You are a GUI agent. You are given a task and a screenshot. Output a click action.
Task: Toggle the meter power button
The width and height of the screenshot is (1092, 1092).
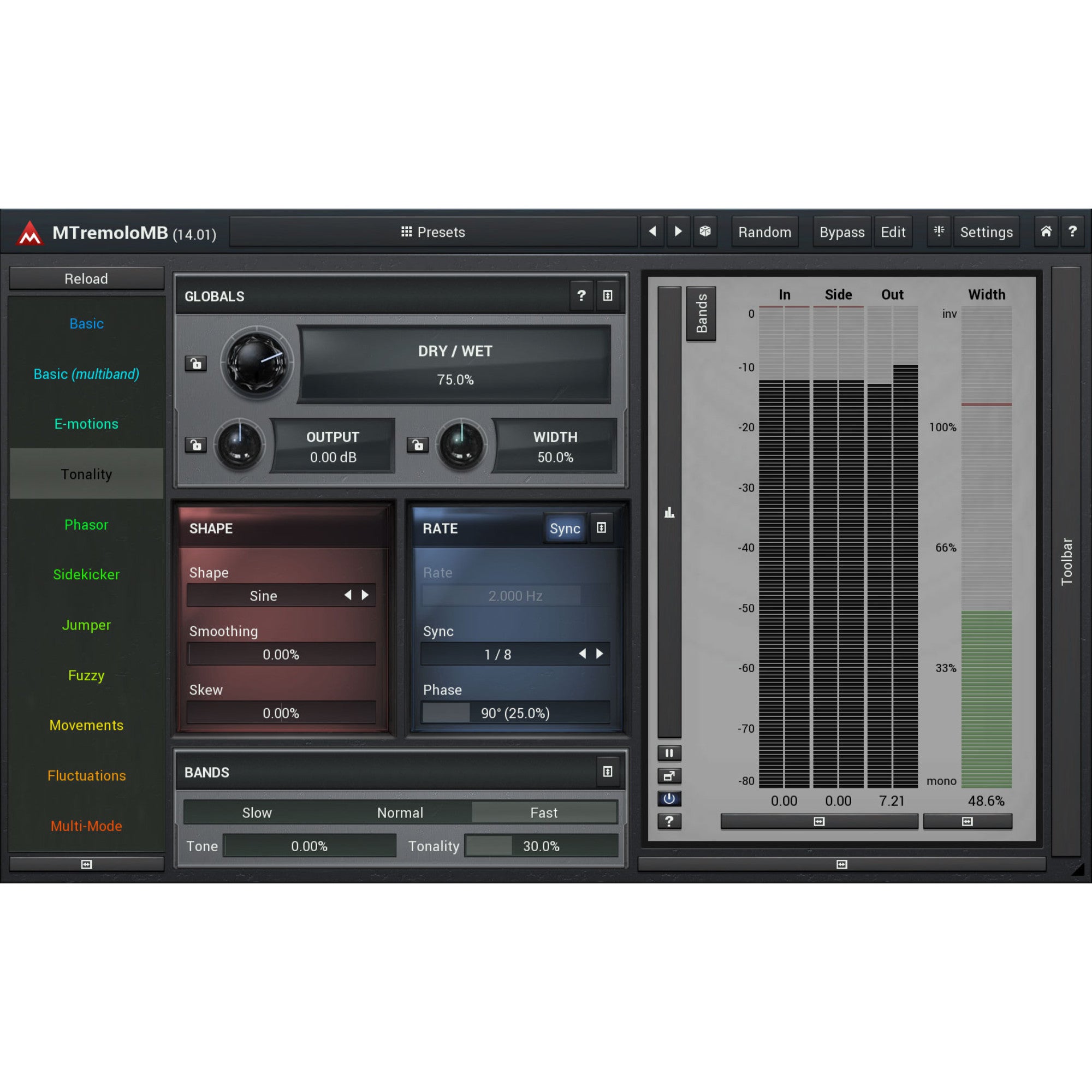pos(669,799)
